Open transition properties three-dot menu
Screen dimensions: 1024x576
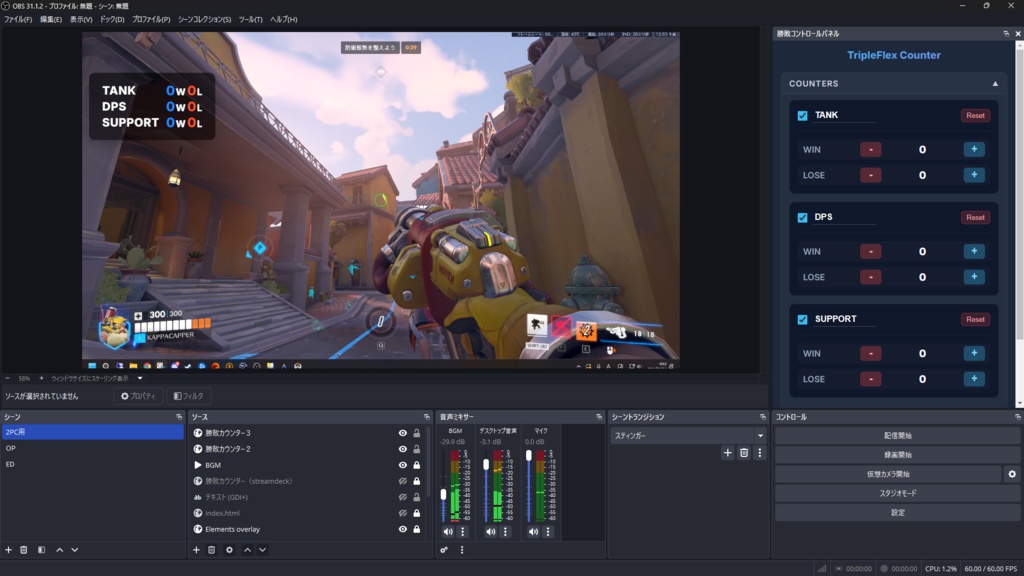760,453
